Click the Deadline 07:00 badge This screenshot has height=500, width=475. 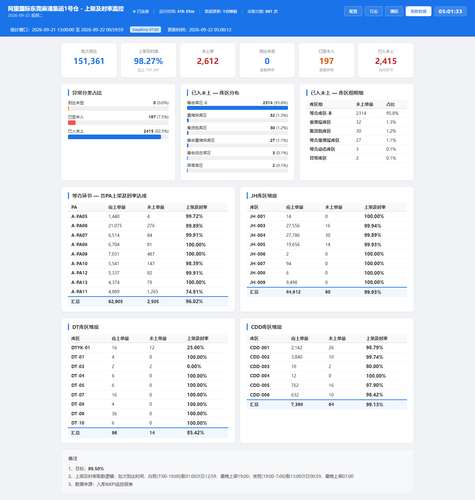pyautogui.click(x=145, y=30)
